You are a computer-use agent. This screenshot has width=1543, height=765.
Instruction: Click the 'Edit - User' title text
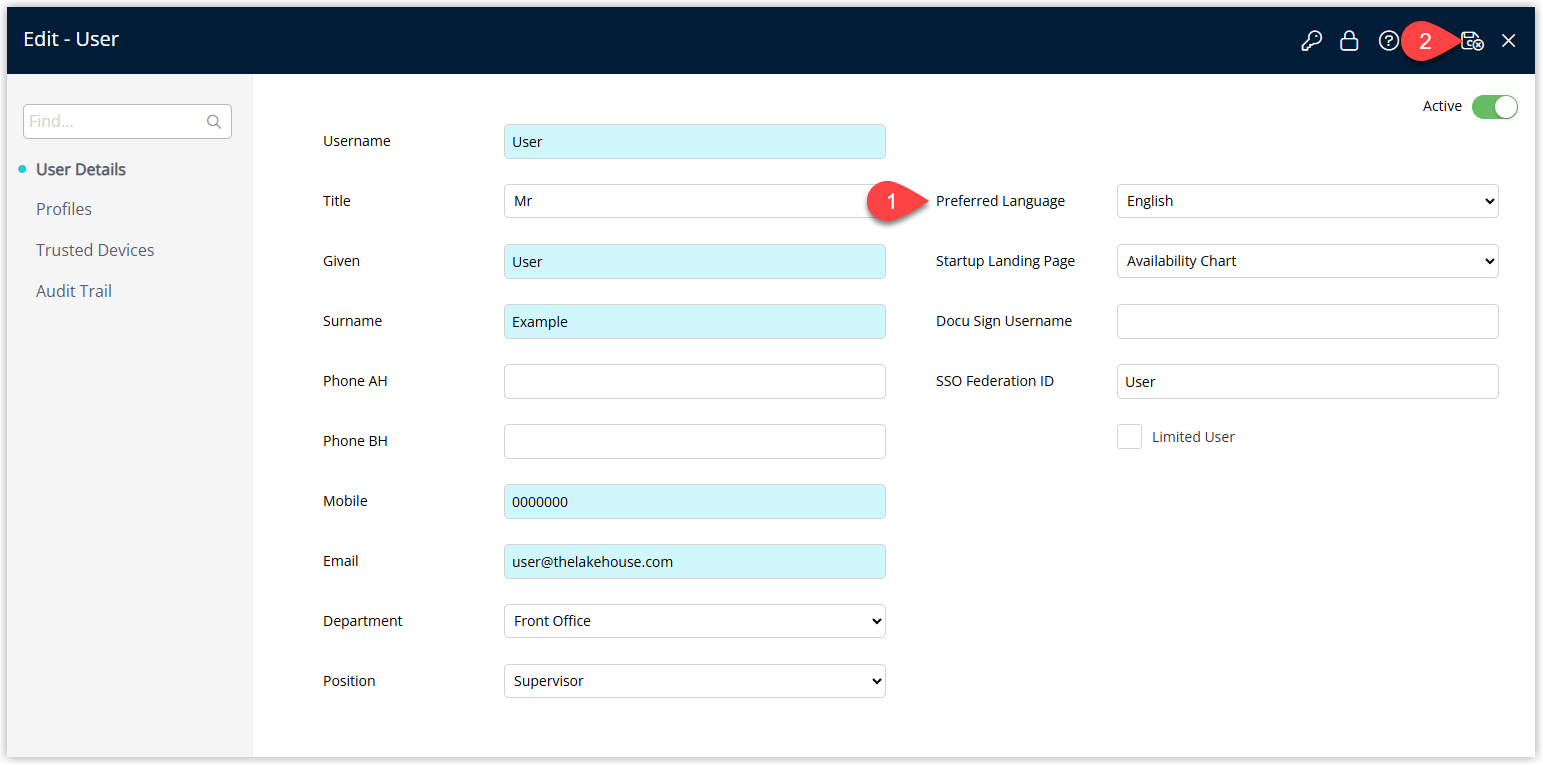[x=71, y=39]
